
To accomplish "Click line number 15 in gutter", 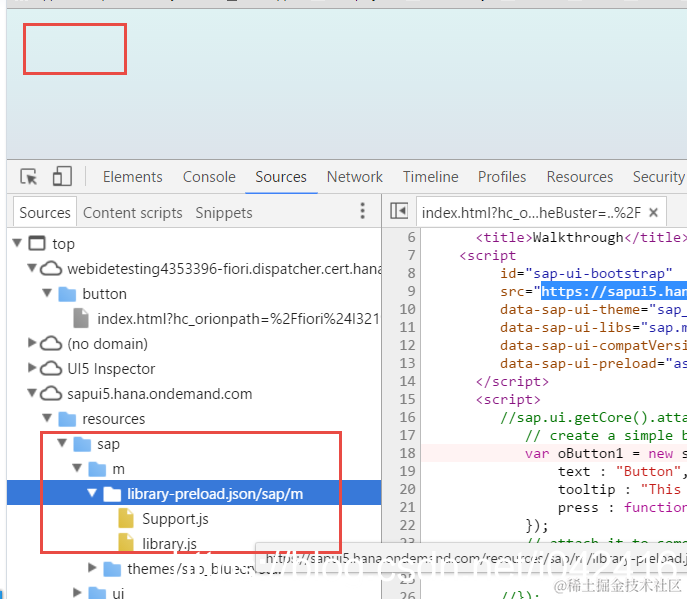I will click(x=407, y=399).
